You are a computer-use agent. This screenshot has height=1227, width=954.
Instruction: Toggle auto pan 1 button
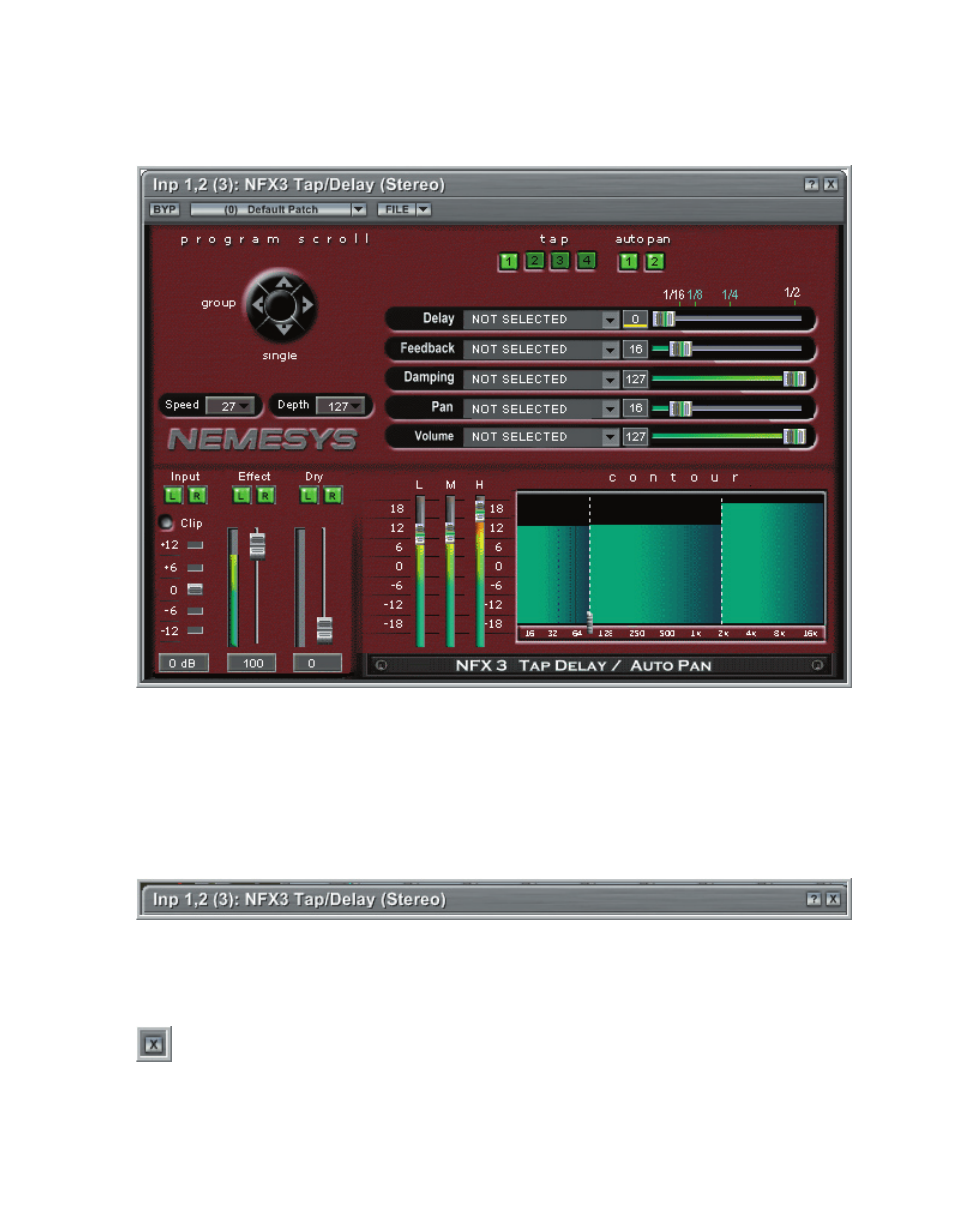[x=627, y=262]
